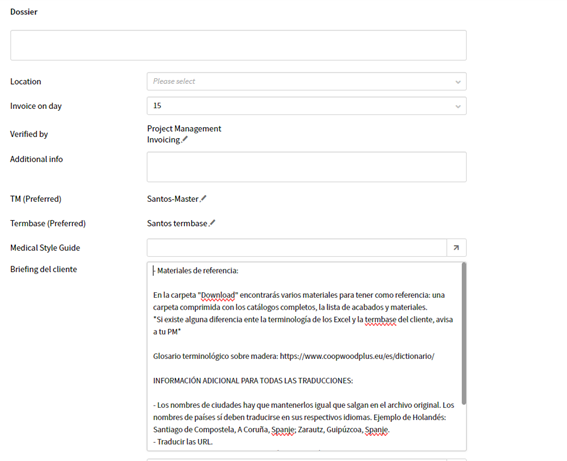Click the "Verified by" label

tap(29, 134)
